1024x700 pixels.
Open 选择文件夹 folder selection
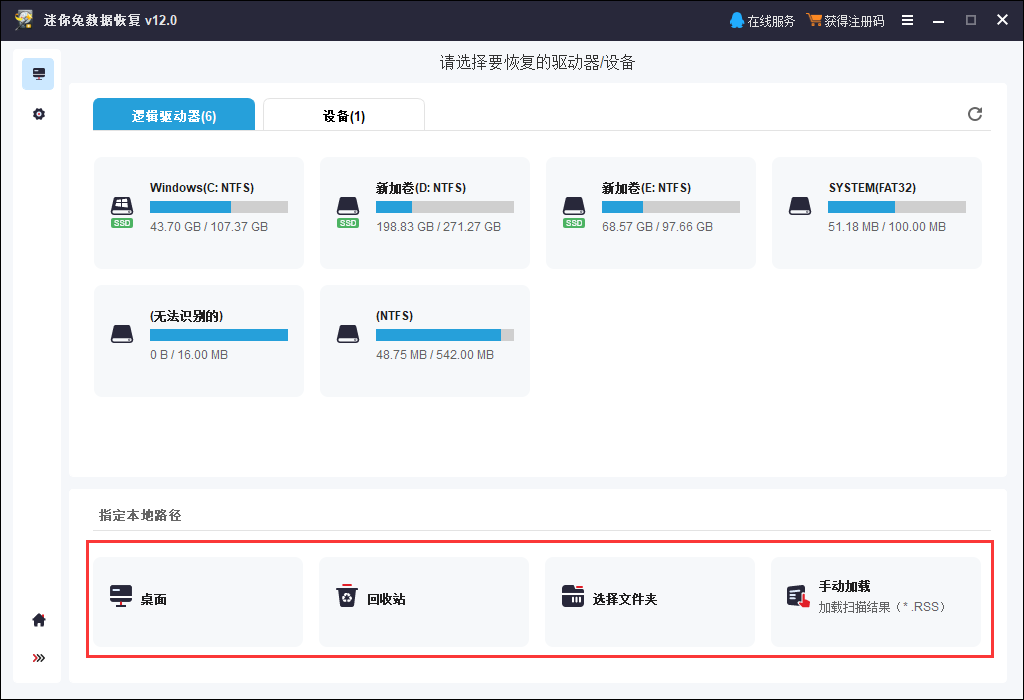pyautogui.click(x=650, y=602)
